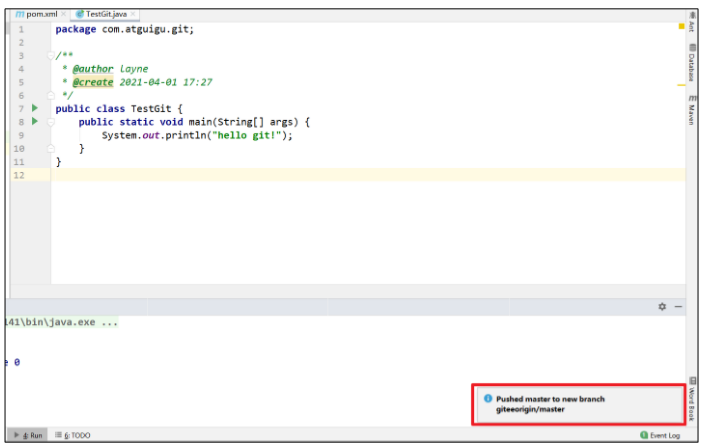Click the yellow inspection status indicator
Viewport: 704px width, 445px height.
point(681,26)
